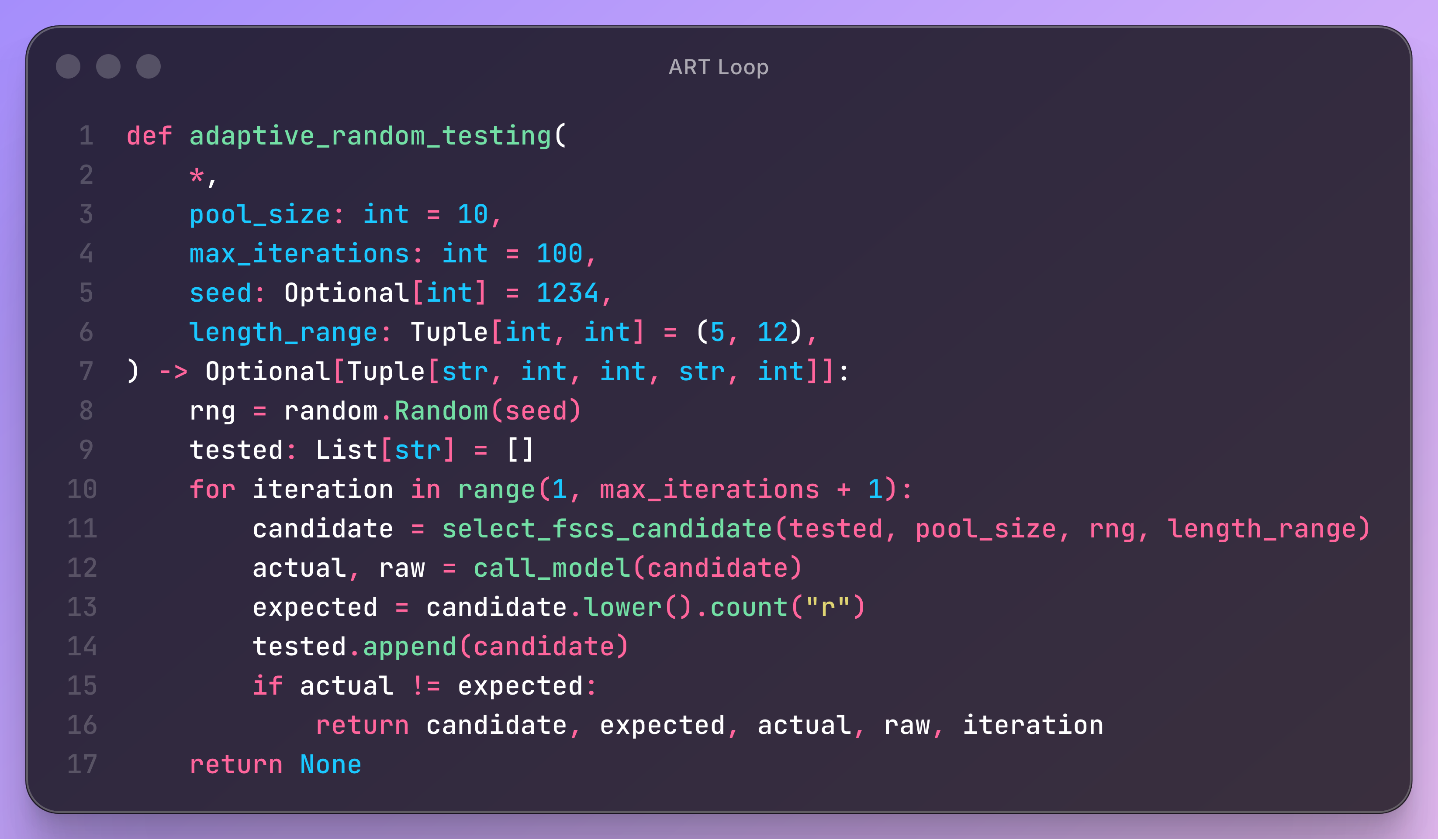Click the call_model function call on line 12
The image size is (1438, 840).
pos(551,568)
